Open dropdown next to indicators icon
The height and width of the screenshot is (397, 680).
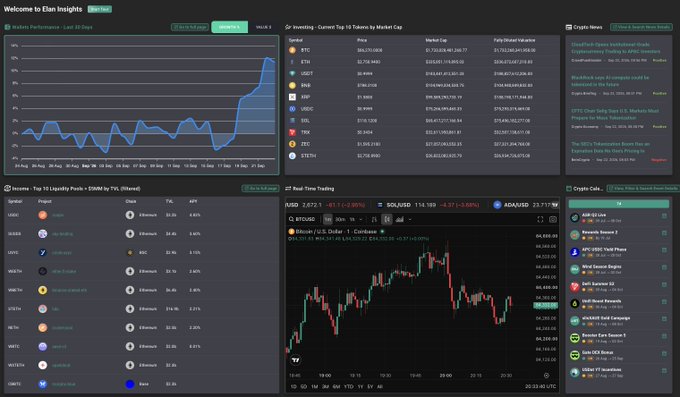tap(410, 220)
